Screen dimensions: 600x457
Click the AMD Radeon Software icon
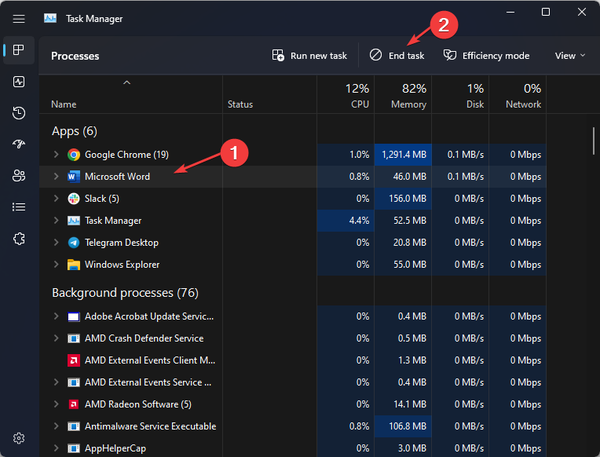(x=73, y=404)
